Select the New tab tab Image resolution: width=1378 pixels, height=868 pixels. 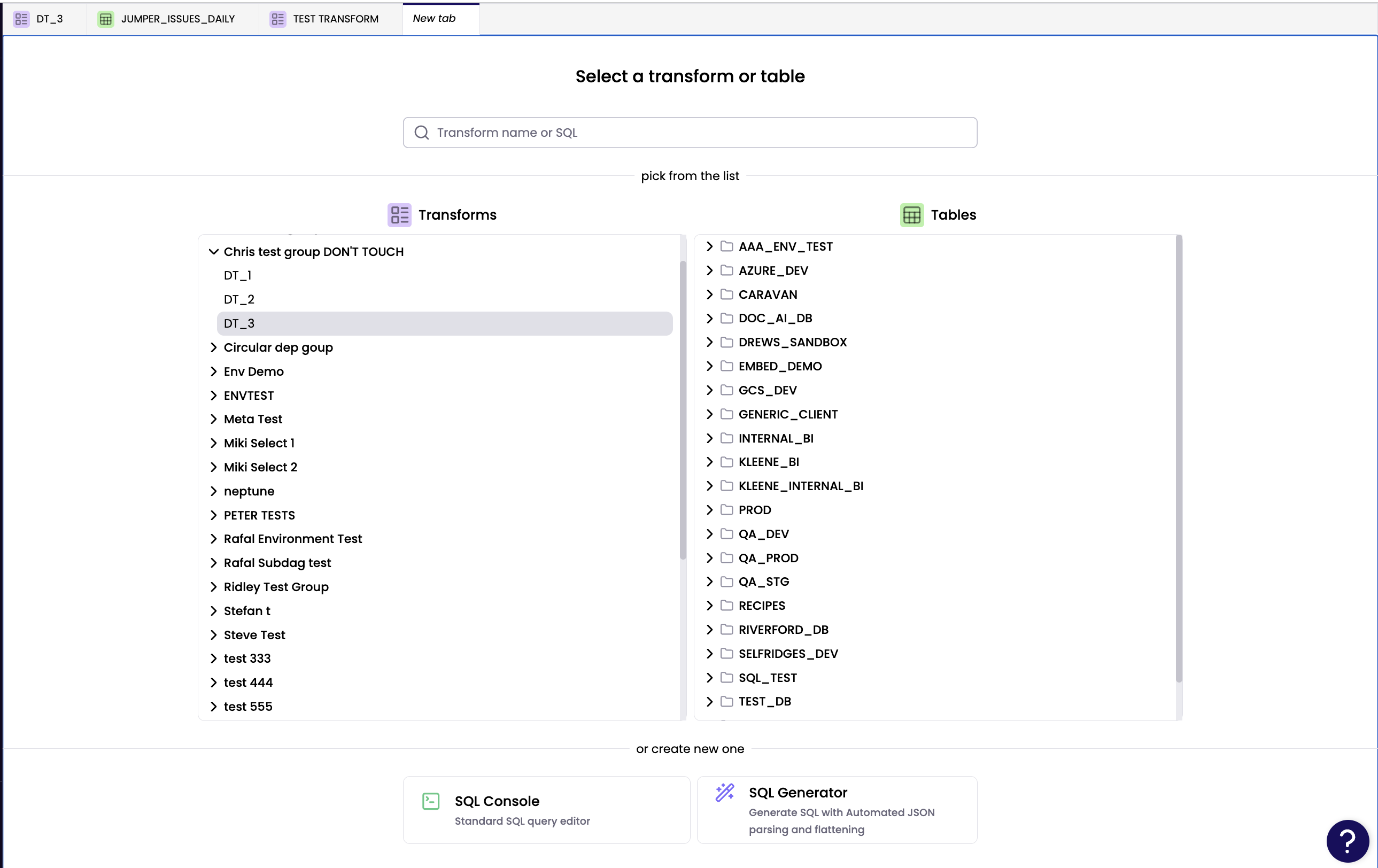pos(441,19)
